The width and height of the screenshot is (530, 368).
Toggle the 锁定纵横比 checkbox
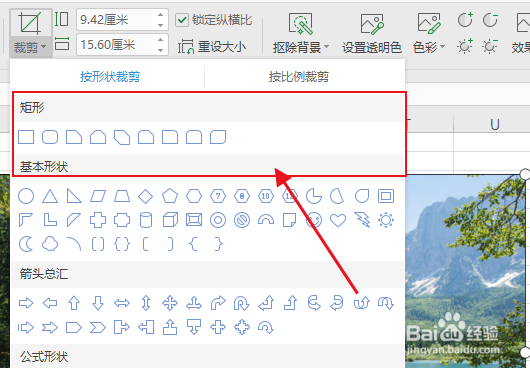coord(182,20)
